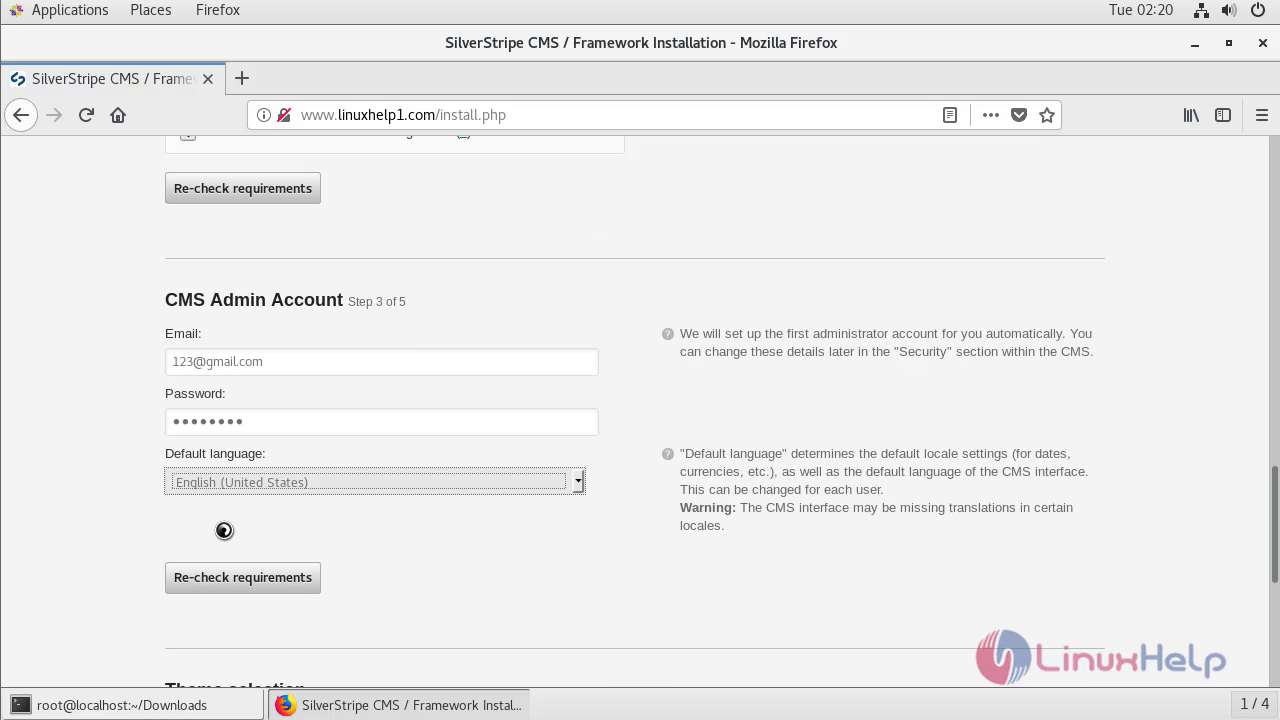Click the forward navigation arrow

tap(54, 115)
